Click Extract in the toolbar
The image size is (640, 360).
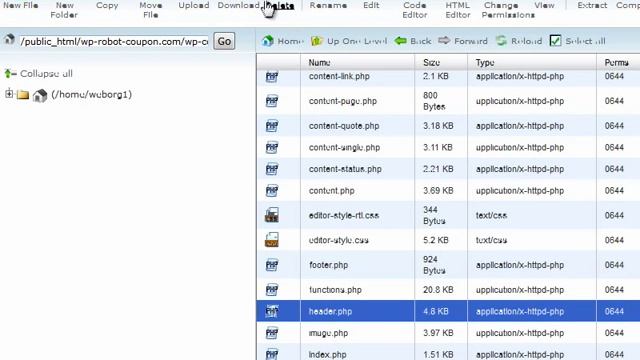pyautogui.click(x=592, y=5)
